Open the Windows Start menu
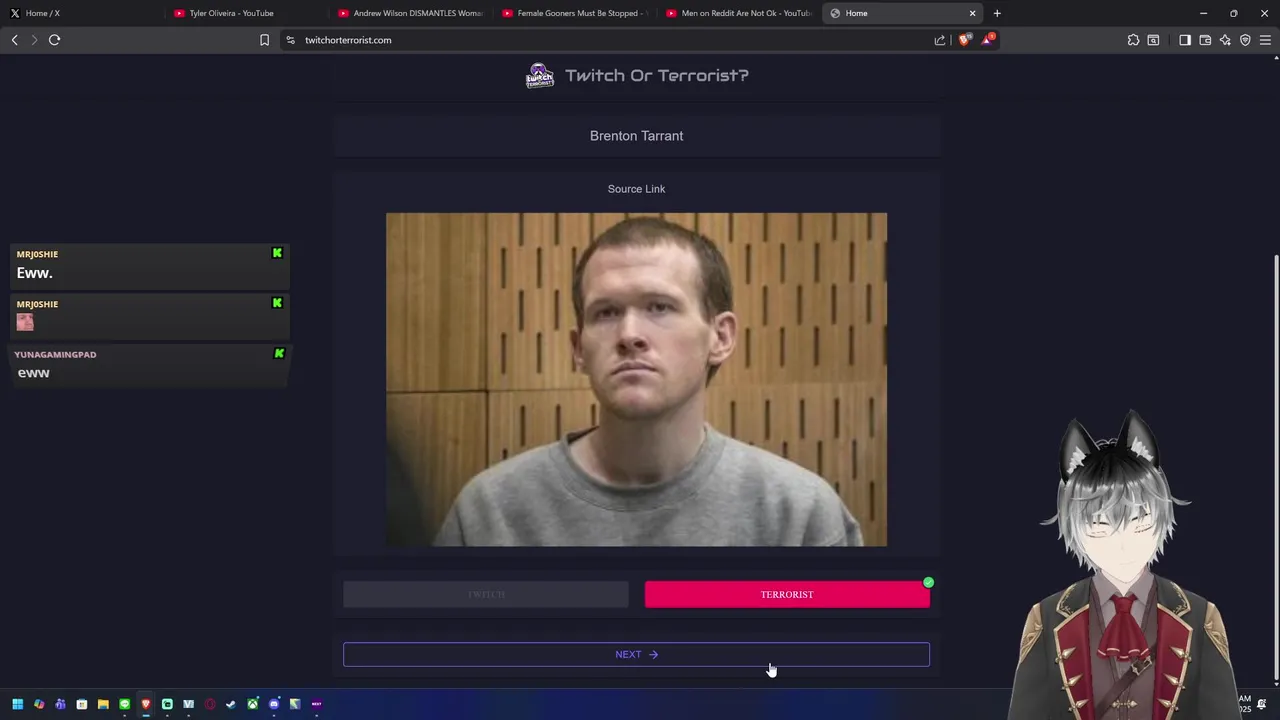The width and height of the screenshot is (1280, 720). [17, 704]
